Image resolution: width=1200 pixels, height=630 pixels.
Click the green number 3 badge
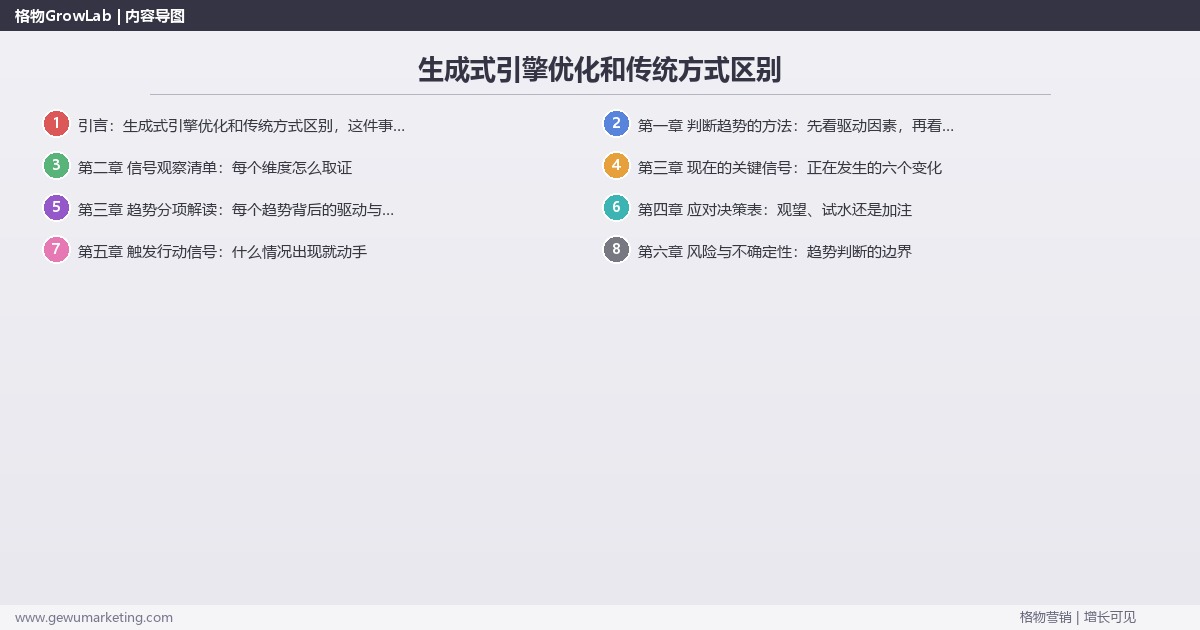coord(56,166)
